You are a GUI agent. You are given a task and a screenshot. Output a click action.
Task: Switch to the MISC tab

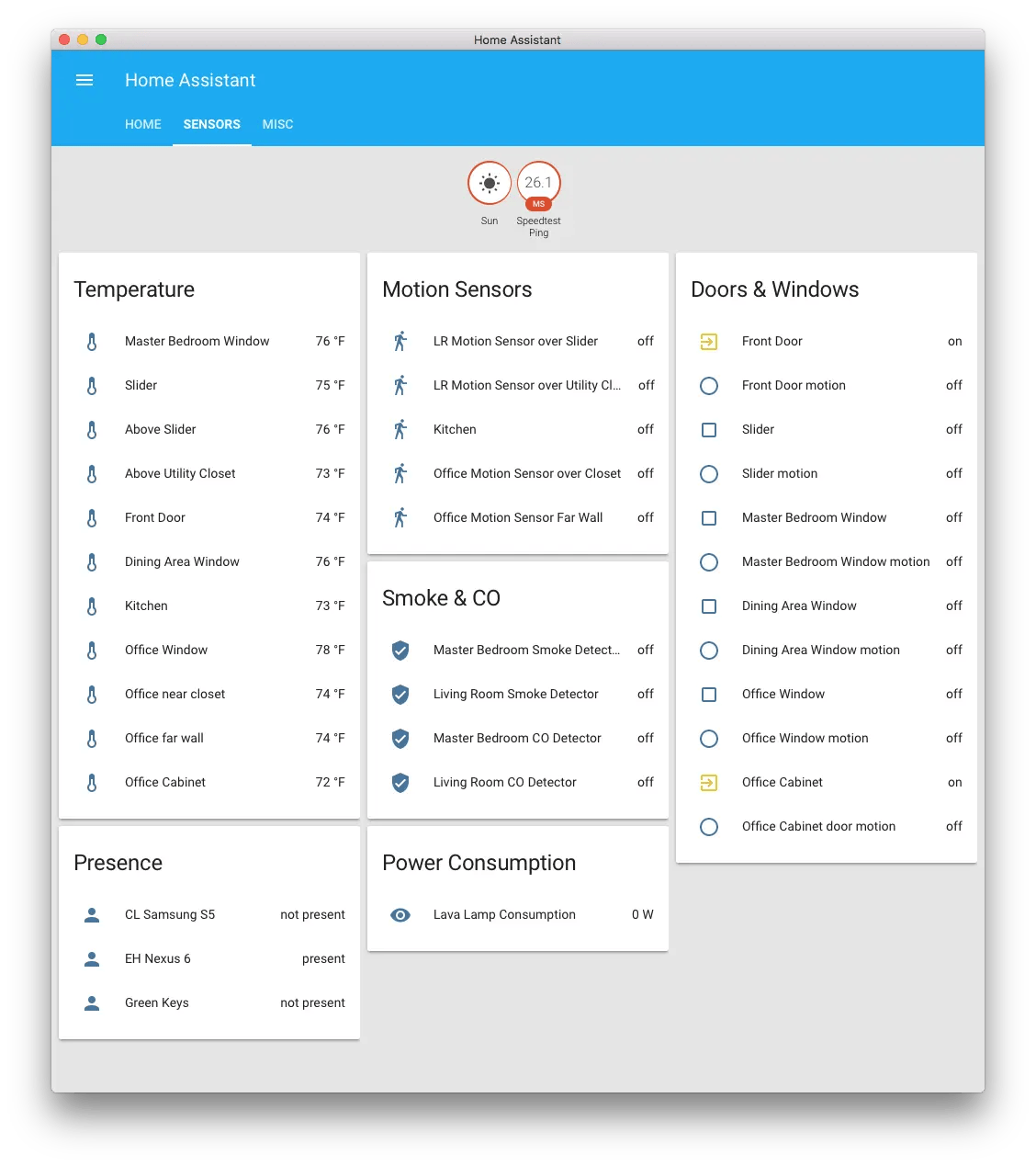(x=278, y=124)
